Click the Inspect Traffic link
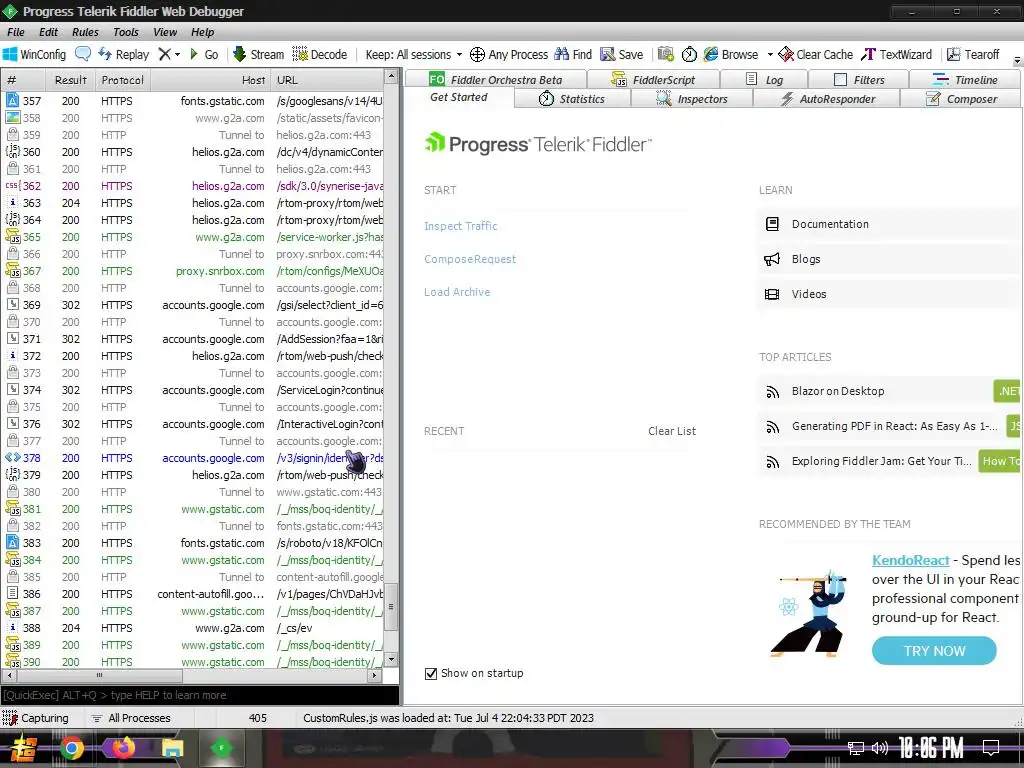Viewport: 1024px width, 768px height. tap(460, 226)
